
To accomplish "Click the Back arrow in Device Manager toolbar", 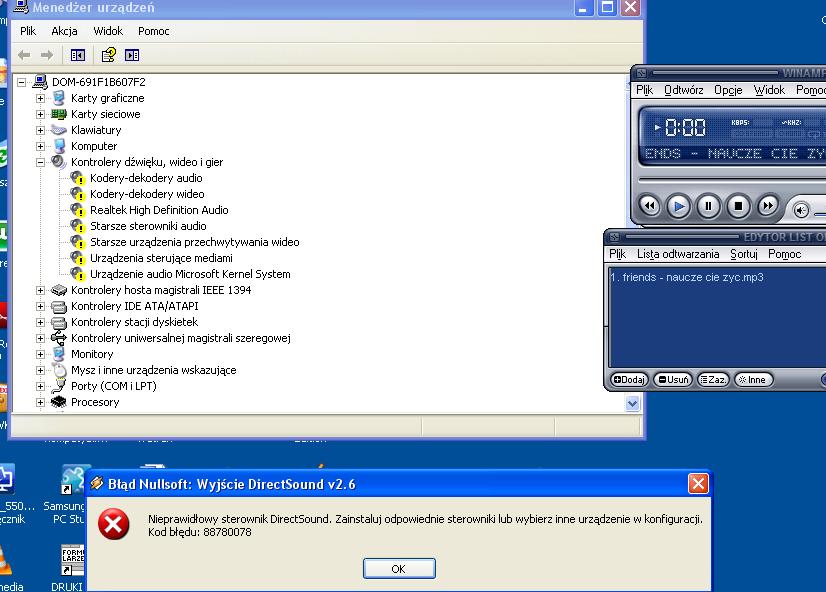I will (x=24, y=55).
